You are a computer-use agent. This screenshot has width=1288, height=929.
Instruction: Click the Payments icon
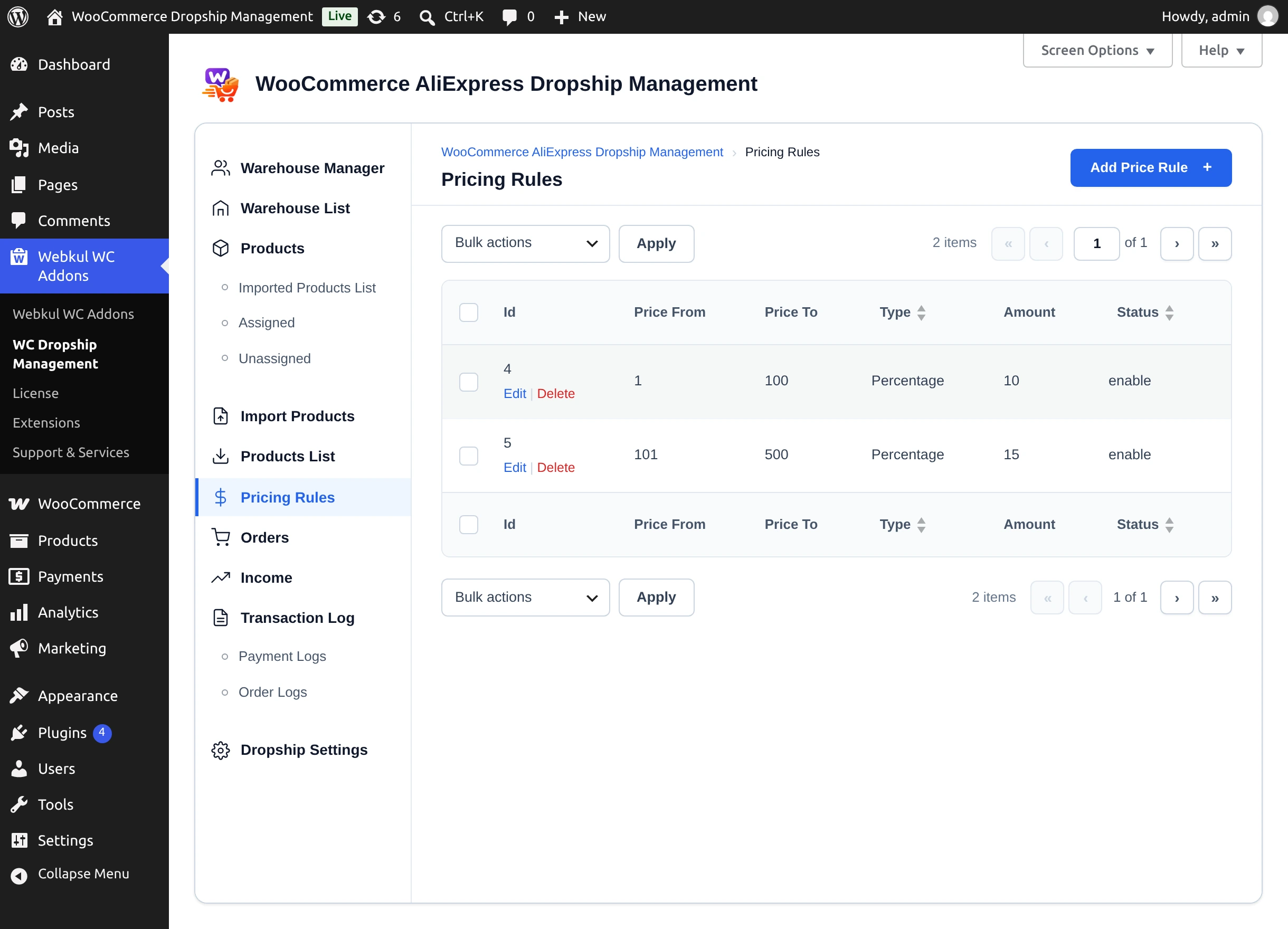coord(20,576)
